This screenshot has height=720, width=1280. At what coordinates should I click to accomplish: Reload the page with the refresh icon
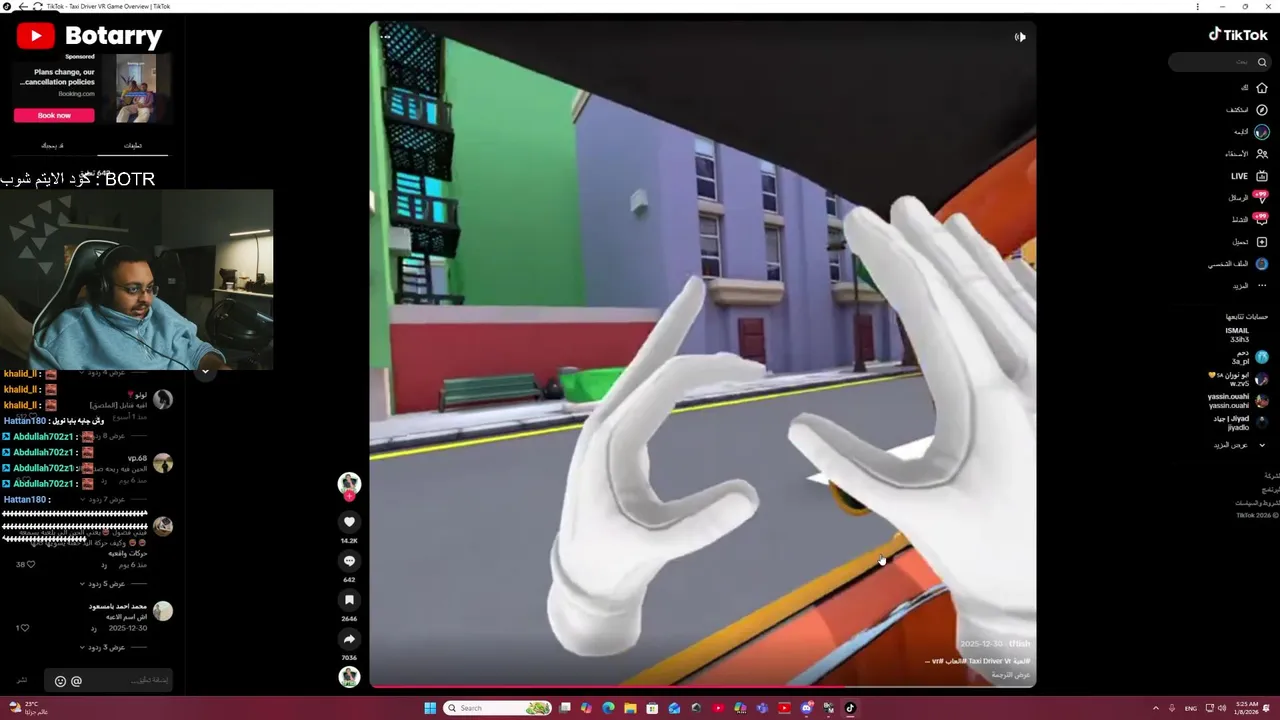point(37,6)
